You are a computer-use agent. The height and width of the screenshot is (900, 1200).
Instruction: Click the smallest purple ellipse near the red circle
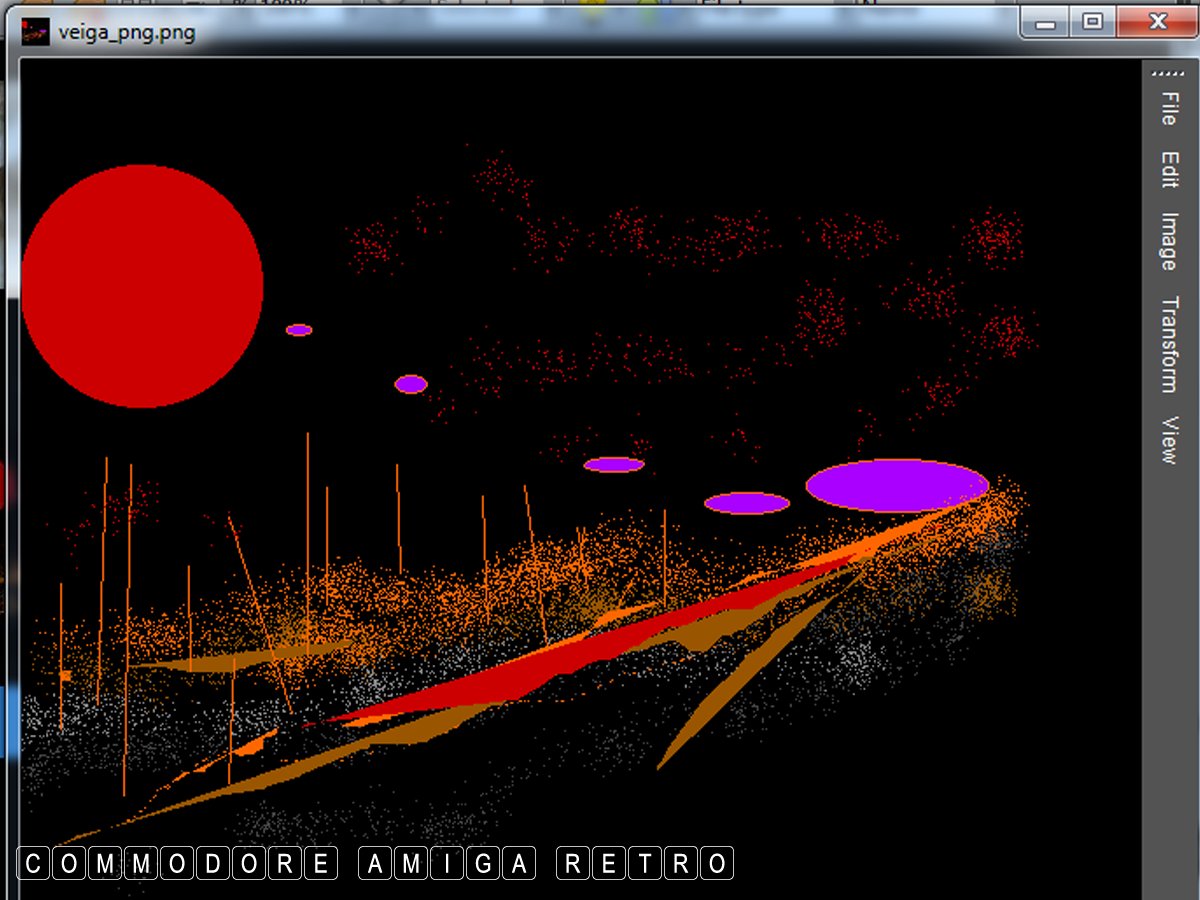[x=299, y=330]
